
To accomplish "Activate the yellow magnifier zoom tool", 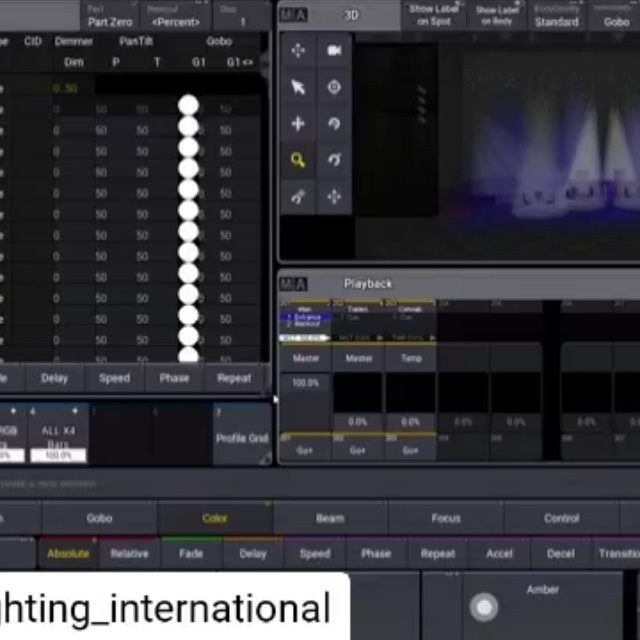I will pyautogui.click(x=298, y=160).
